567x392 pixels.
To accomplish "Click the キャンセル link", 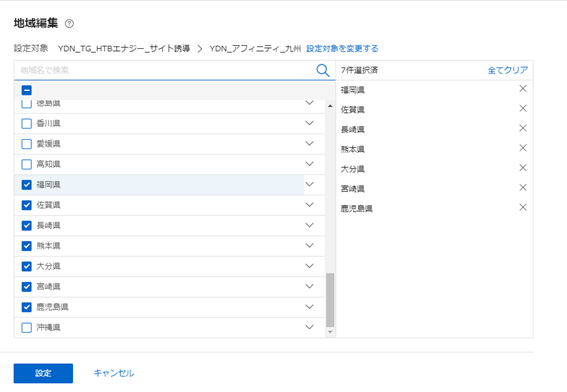I will point(114,373).
